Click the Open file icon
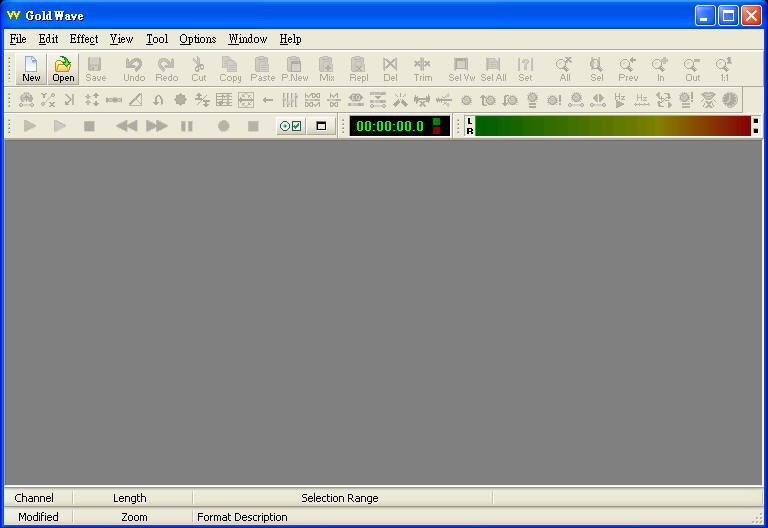This screenshot has height=528, width=768. coord(63,69)
